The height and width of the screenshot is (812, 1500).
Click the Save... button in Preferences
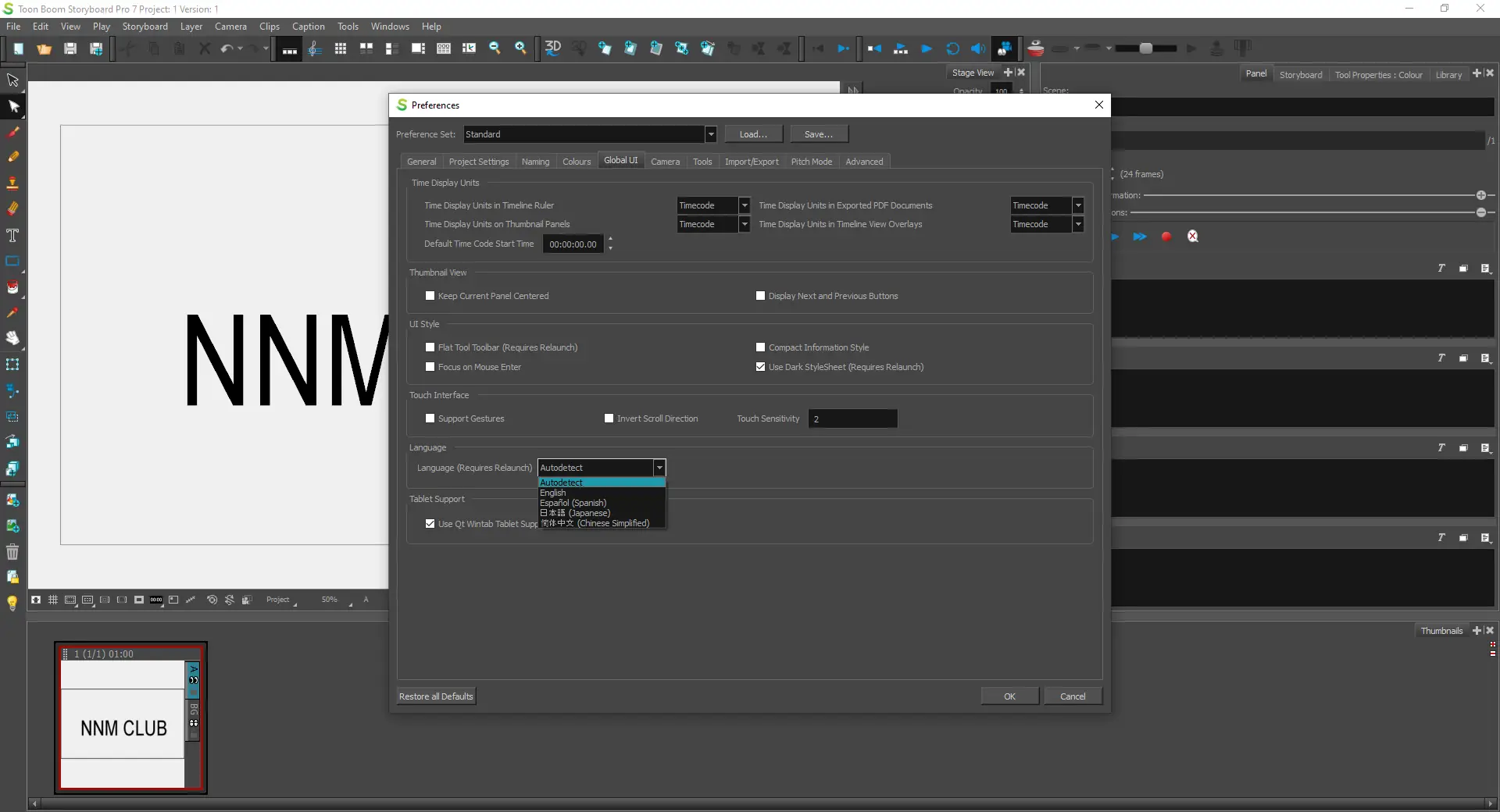[819, 134]
